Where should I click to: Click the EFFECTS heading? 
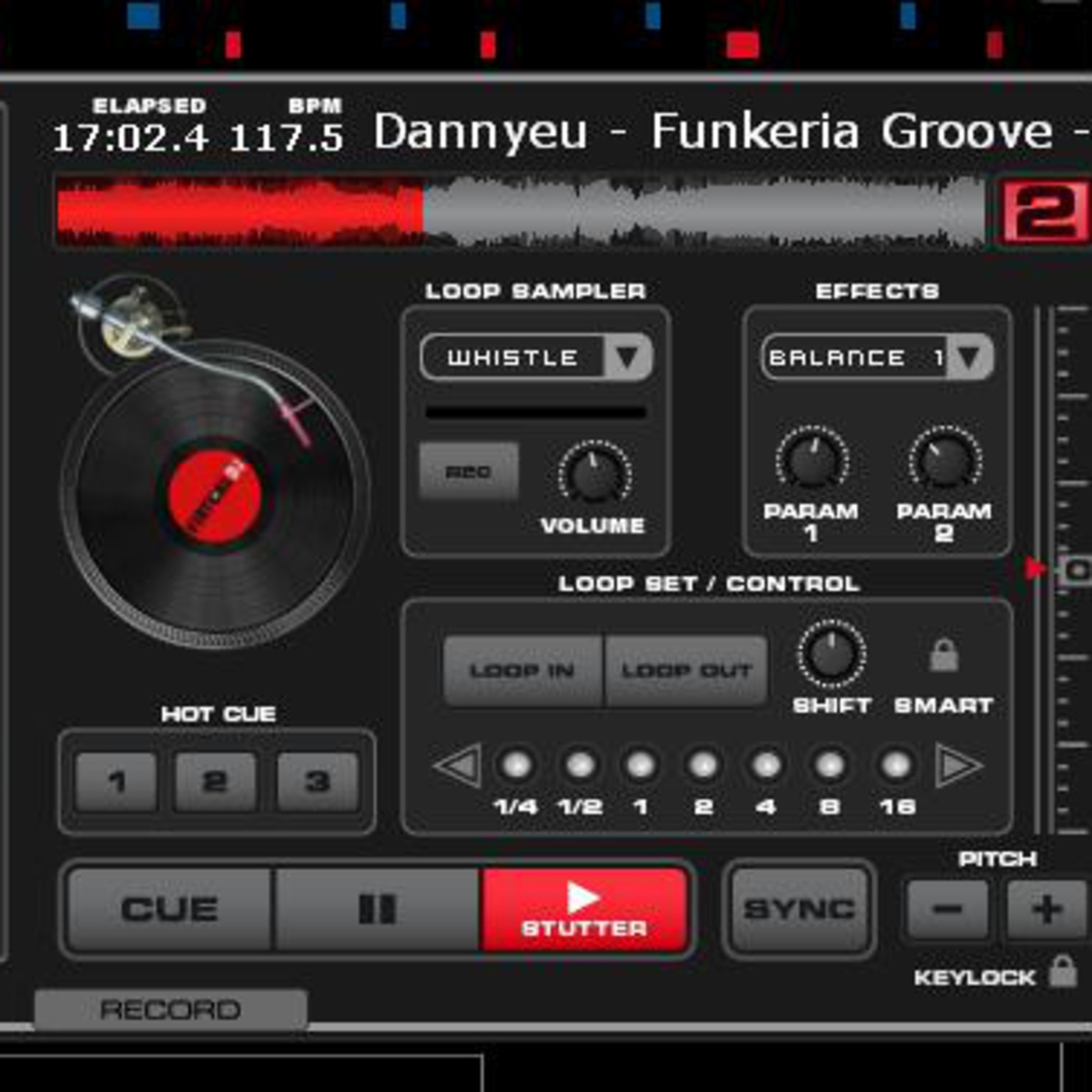[877, 291]
